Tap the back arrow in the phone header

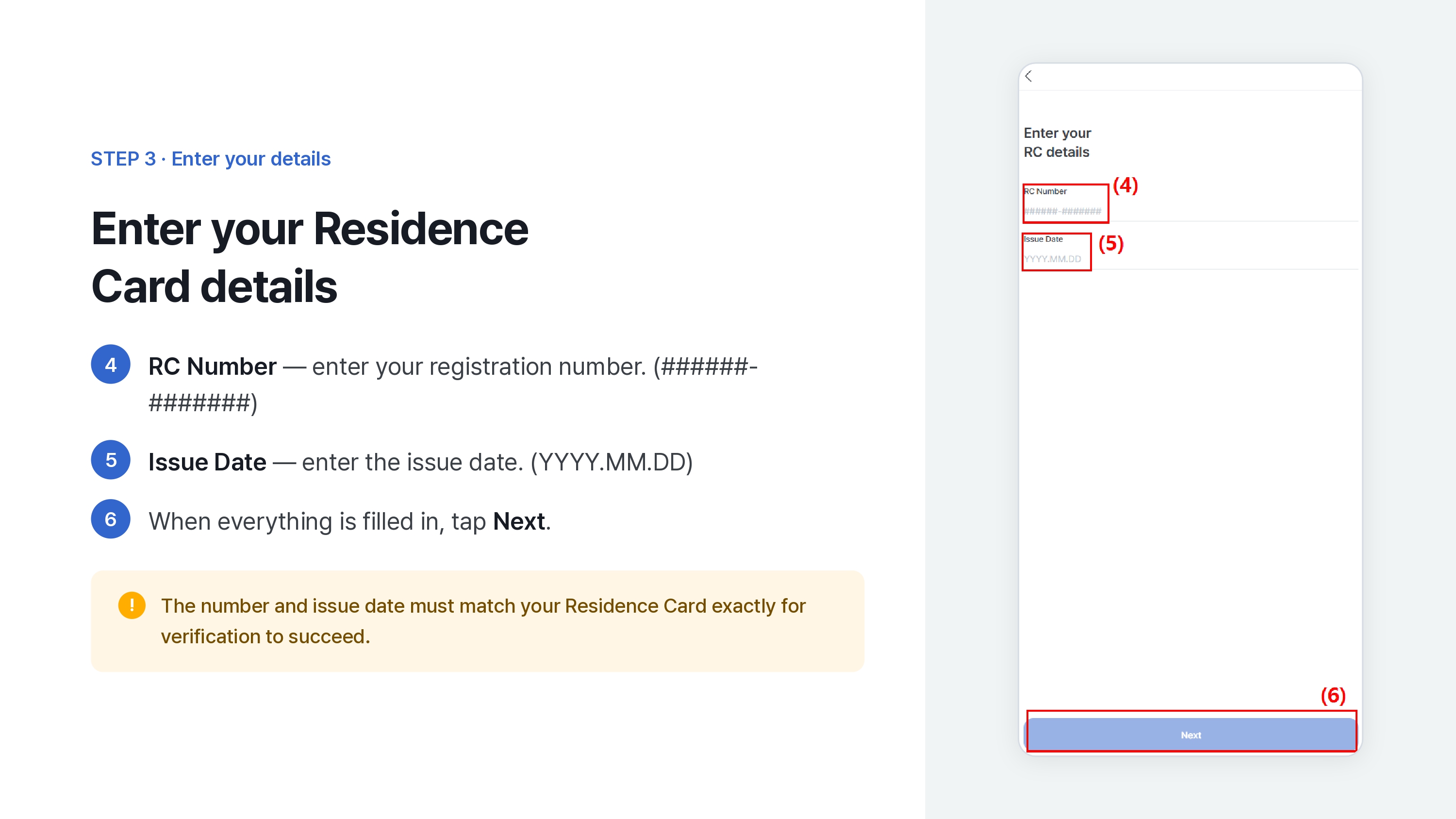coord(1028,76)
